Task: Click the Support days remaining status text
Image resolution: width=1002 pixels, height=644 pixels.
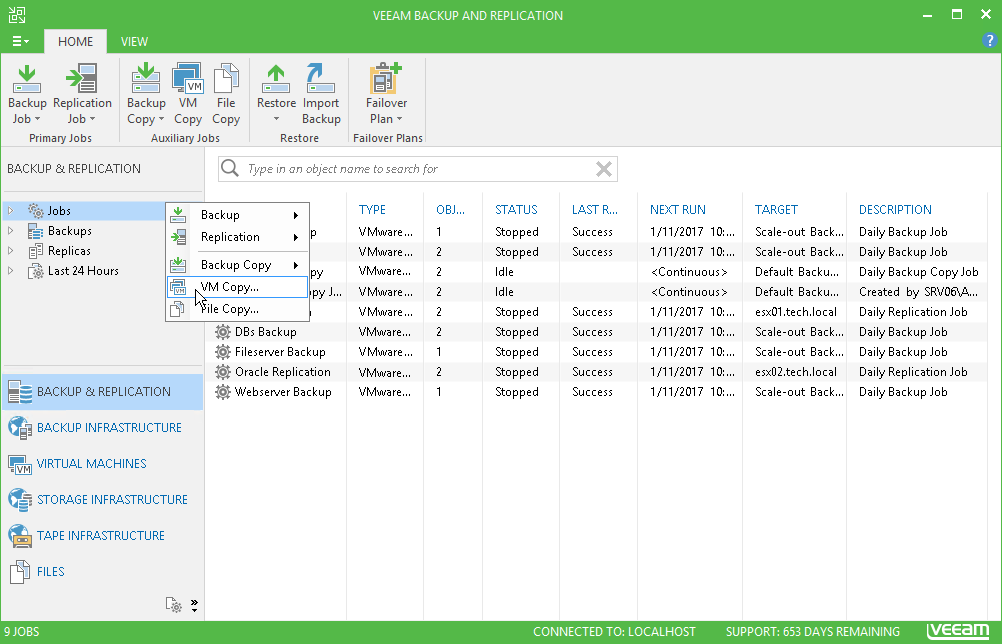Action: click(x=812, y=632)
